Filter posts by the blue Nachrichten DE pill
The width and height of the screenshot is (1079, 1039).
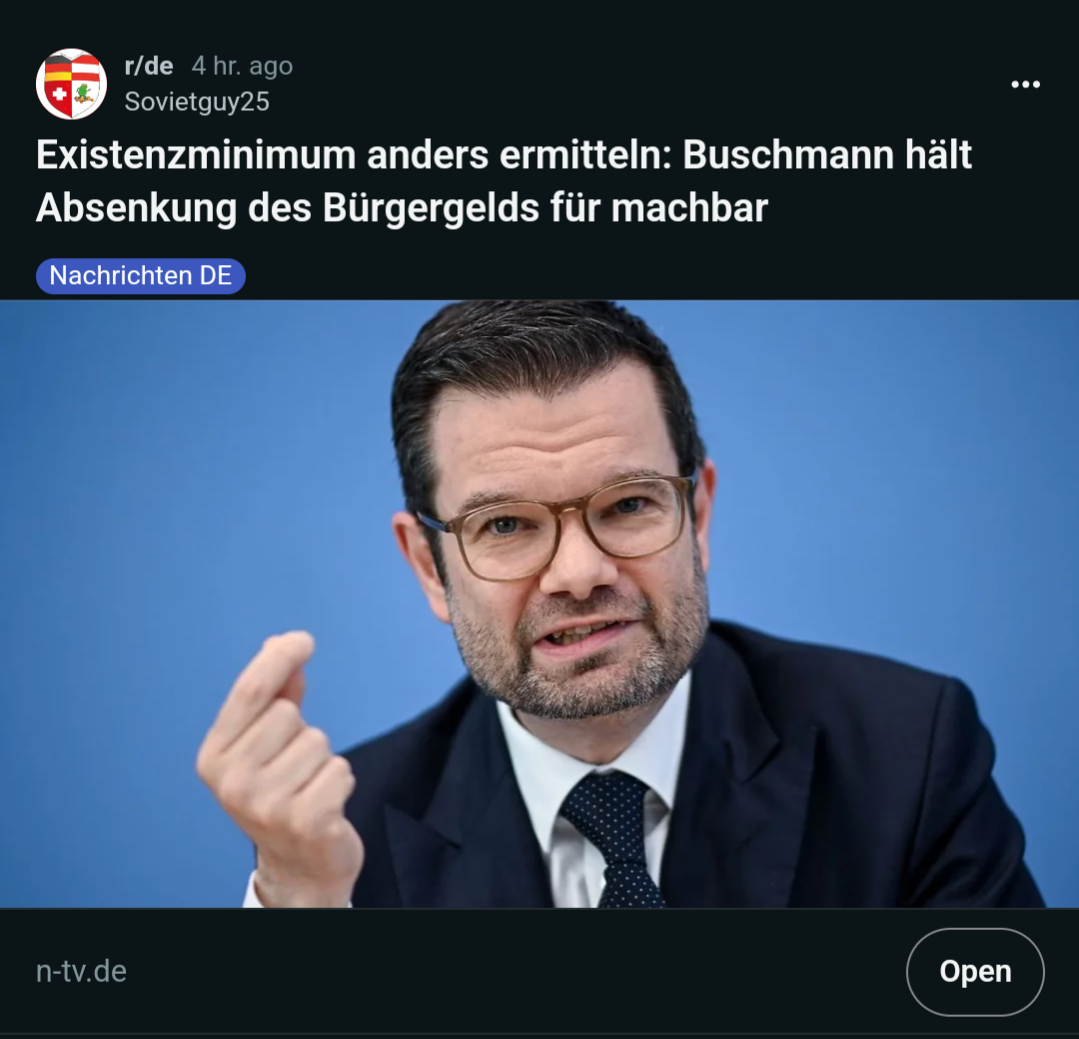(x=140, y=276)
